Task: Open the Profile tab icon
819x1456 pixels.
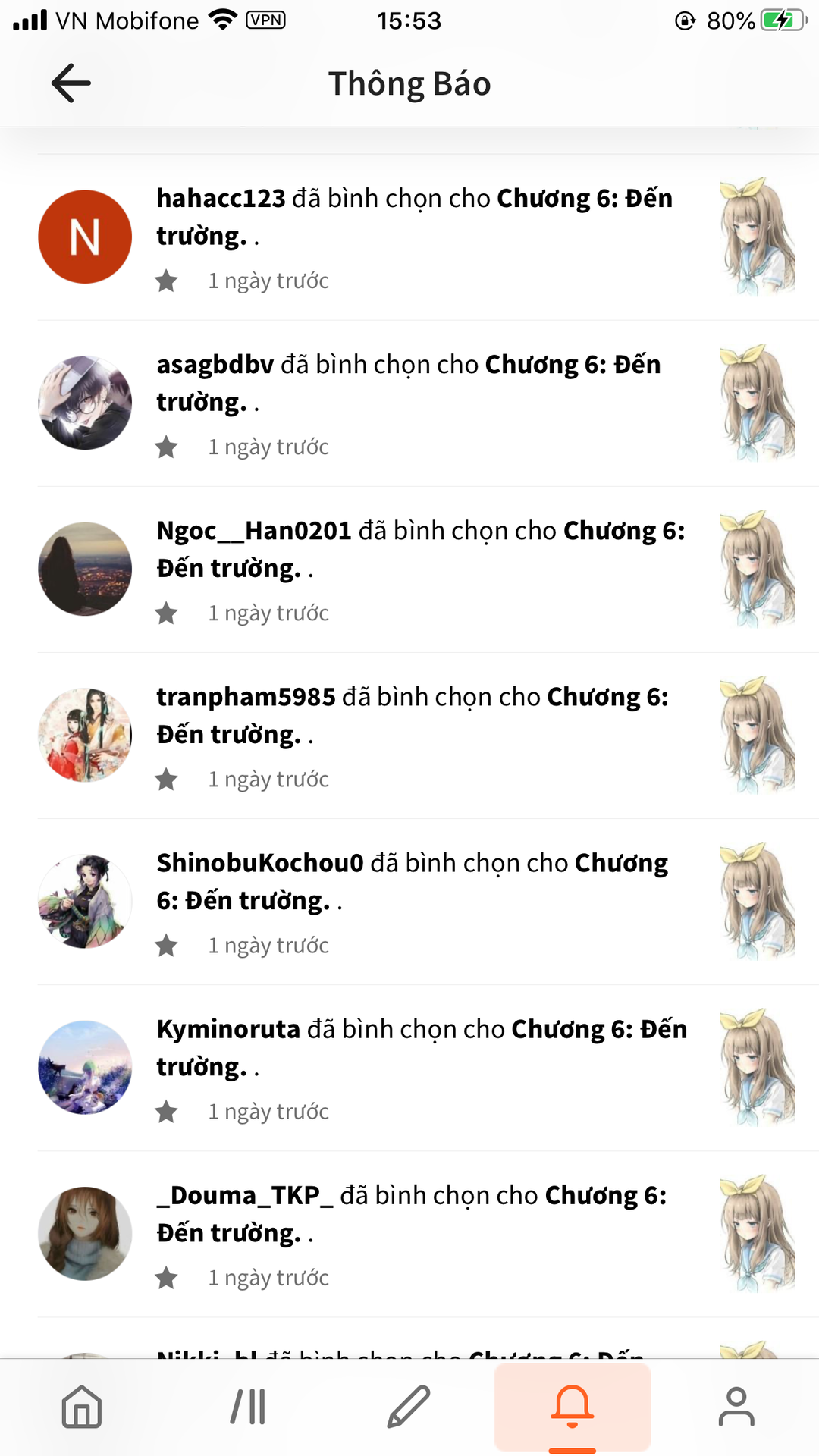Action: (736, 1407)
